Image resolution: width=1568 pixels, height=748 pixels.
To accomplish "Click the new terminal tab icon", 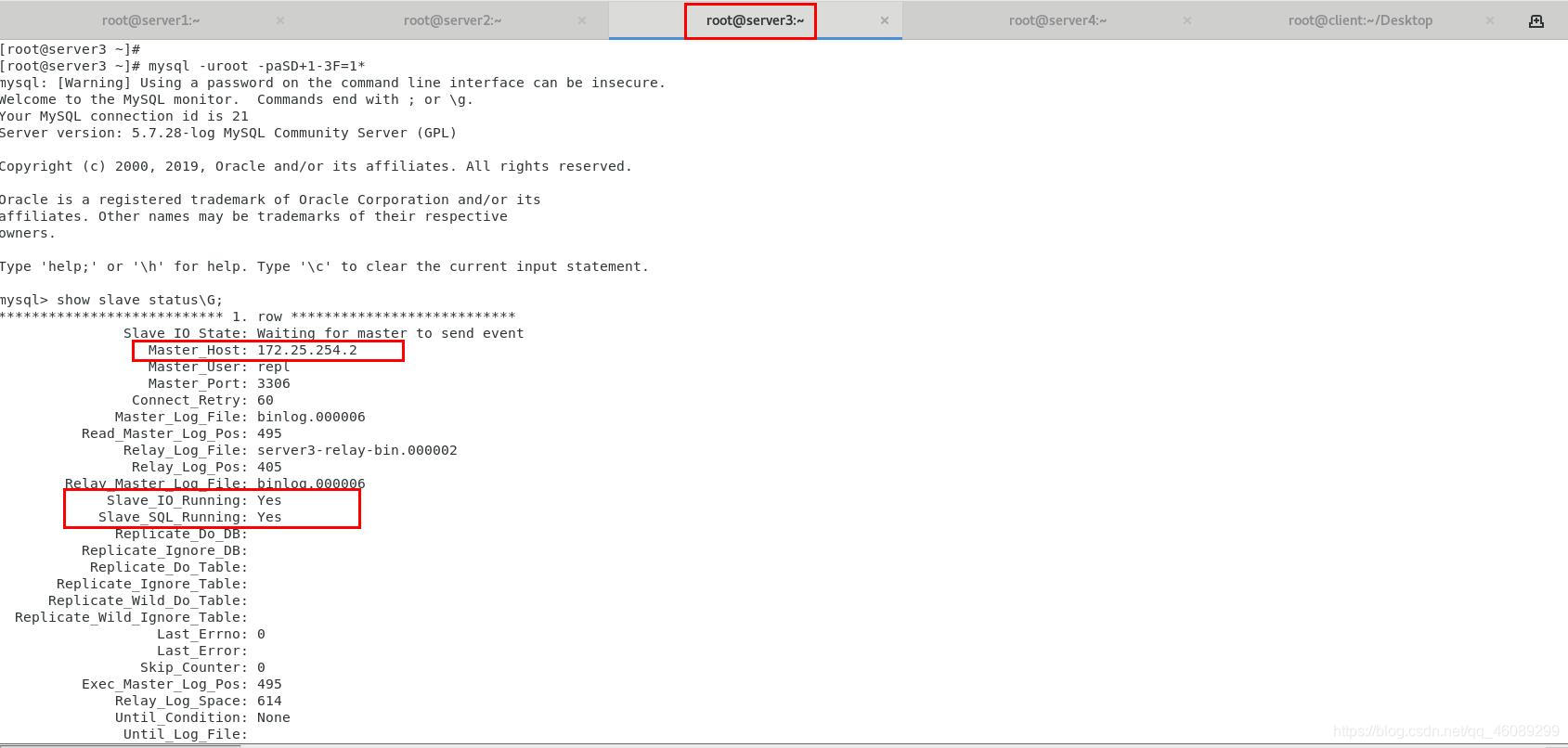I will [x=1536, y=20].
